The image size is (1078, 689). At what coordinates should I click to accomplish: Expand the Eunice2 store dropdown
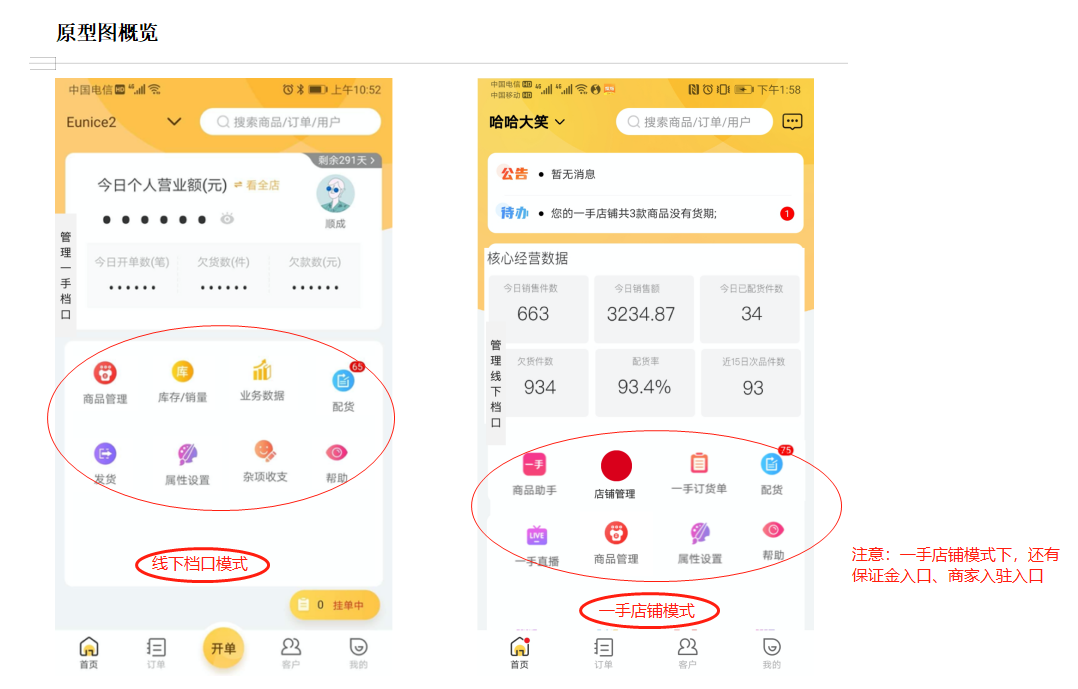(x=175, y=122)
